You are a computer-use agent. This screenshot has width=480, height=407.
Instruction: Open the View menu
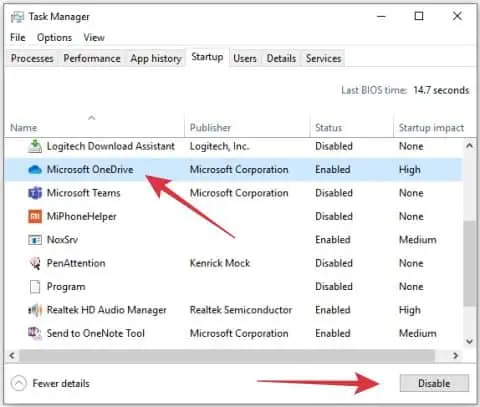point(94,37)
